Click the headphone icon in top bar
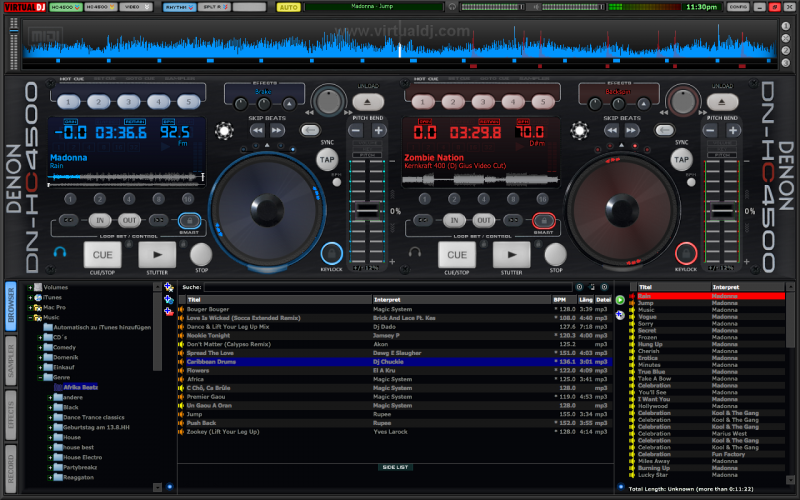The image size is (800, 500). point(452,7)
